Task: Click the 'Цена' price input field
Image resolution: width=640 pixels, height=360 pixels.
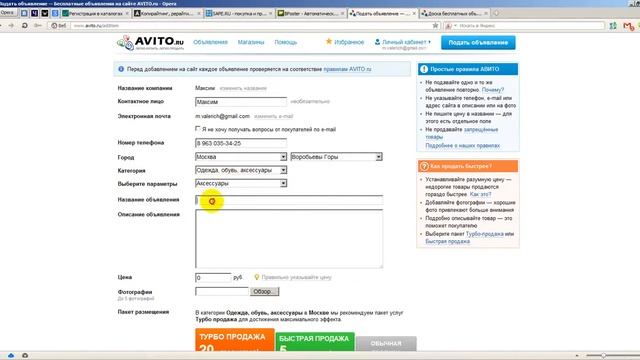Action: pos(213,278)
